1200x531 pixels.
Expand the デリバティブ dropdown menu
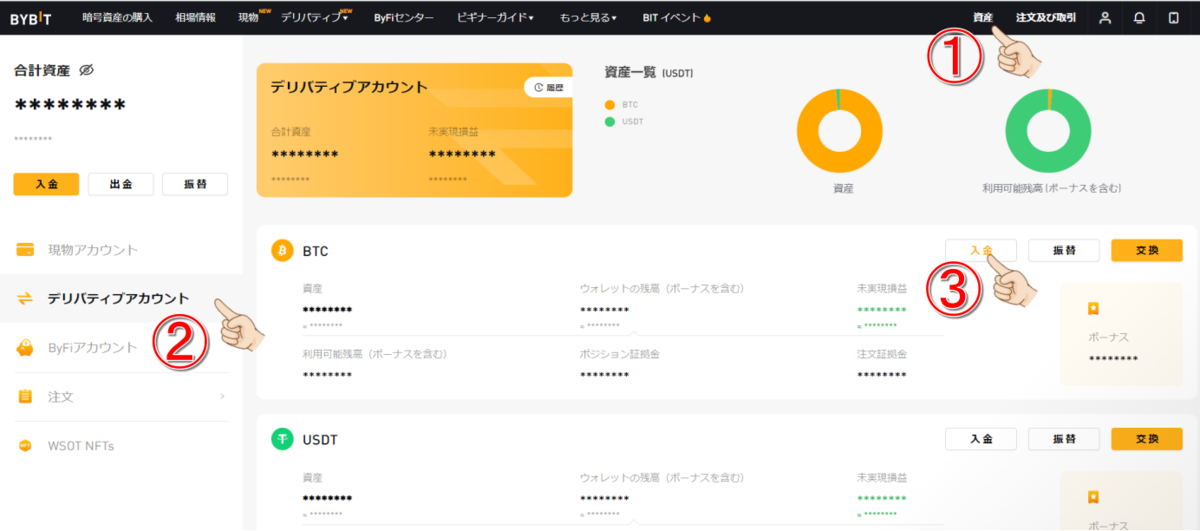[x=314, y=18]
